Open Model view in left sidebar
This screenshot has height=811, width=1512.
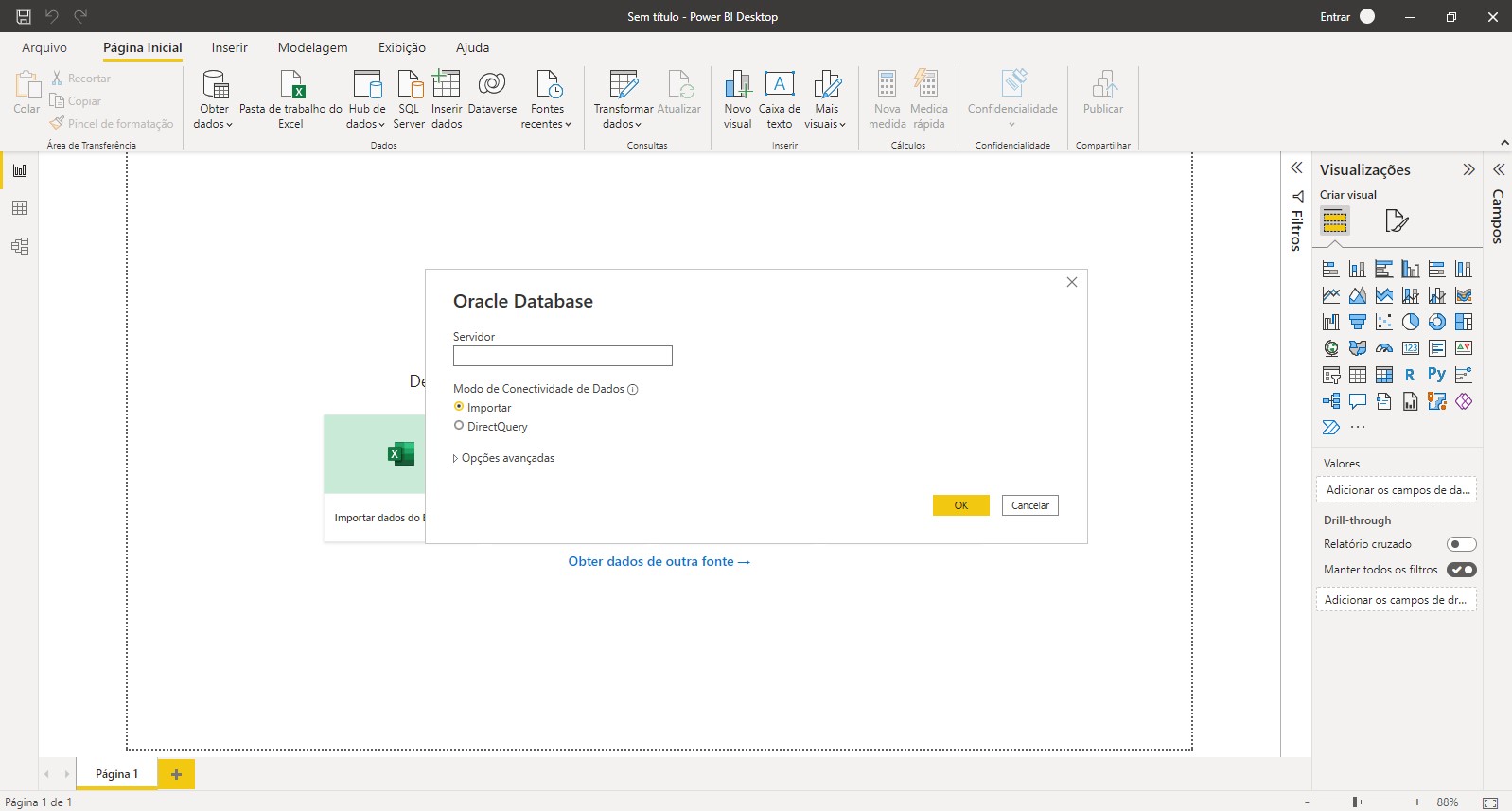(x=19, y=246)
